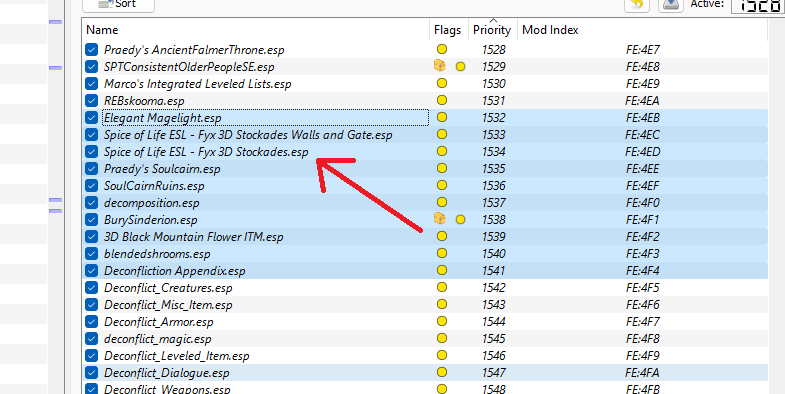Toggle REBskooma.esp checkbox
The width and height of the screenshot is (785, 394).
click(92, 101)
